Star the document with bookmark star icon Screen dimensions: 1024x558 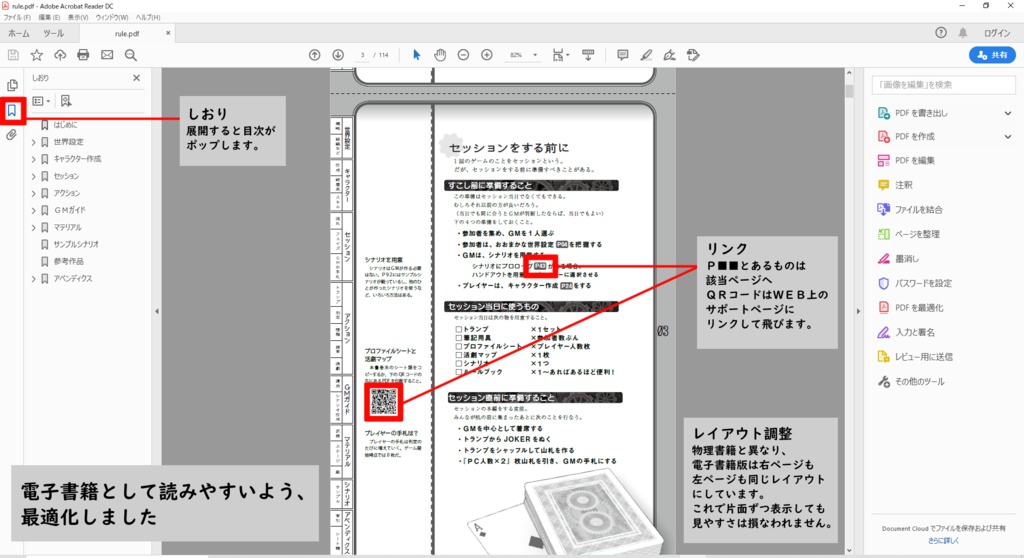(37, 56)
